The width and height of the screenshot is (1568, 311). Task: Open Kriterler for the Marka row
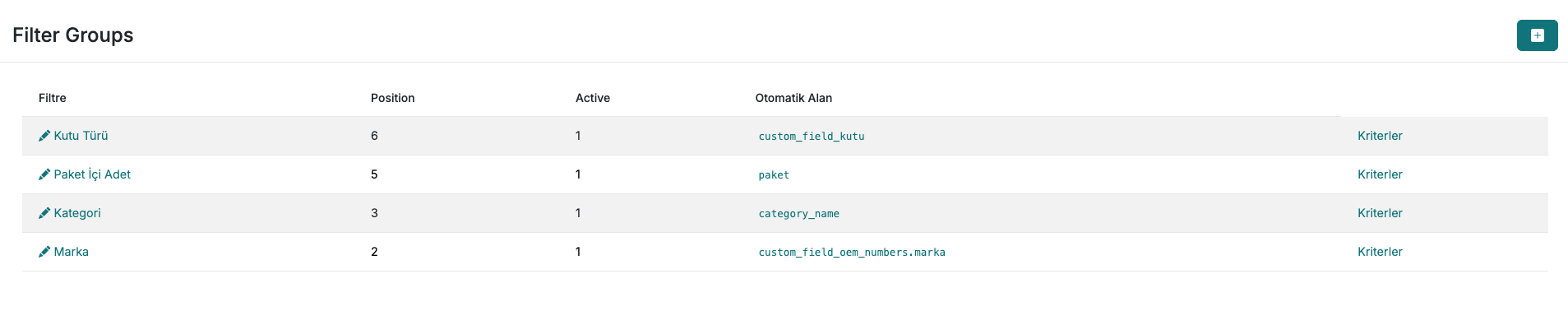(1380, 252)
